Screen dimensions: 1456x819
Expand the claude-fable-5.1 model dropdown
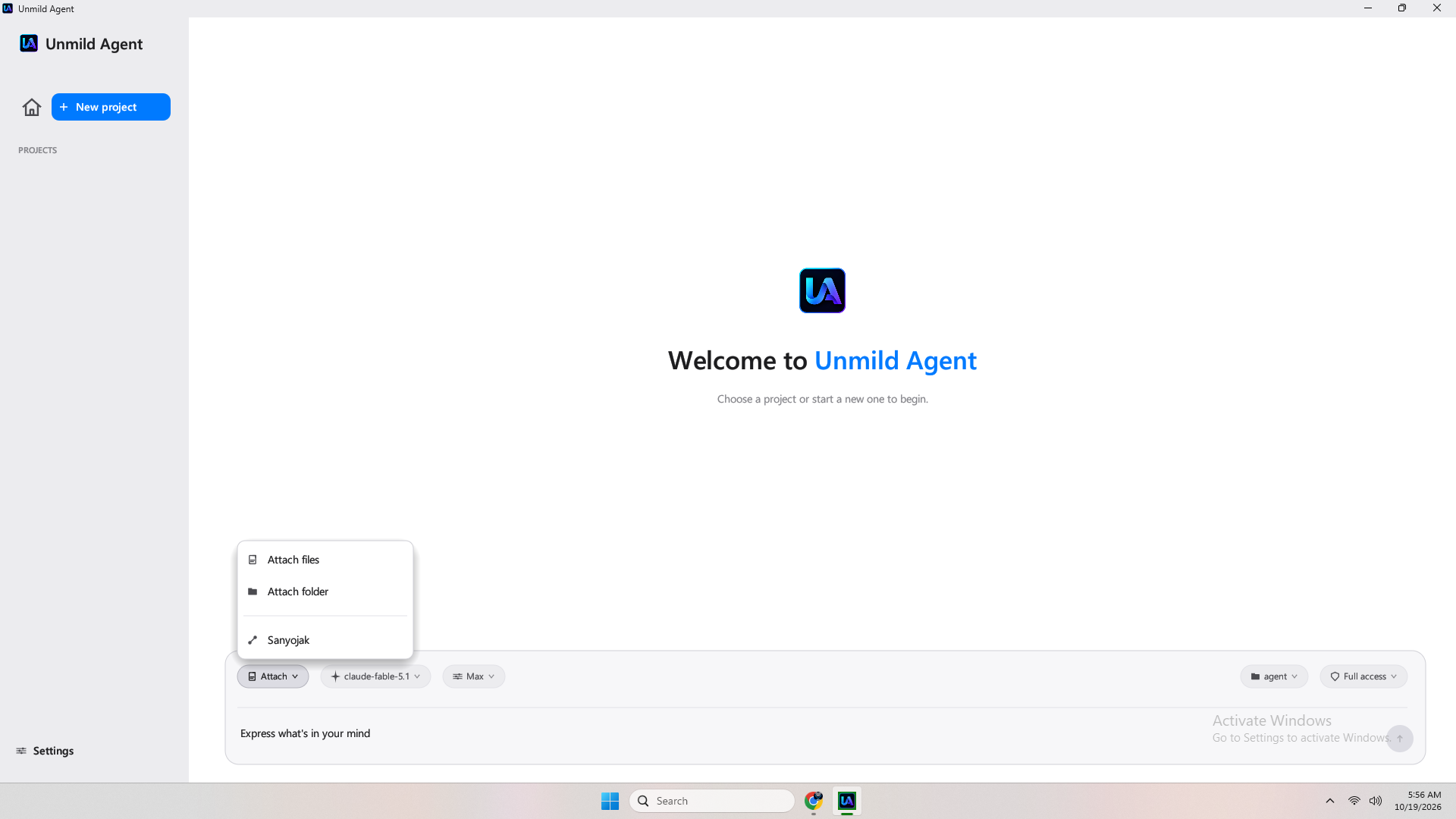[375, 676]
